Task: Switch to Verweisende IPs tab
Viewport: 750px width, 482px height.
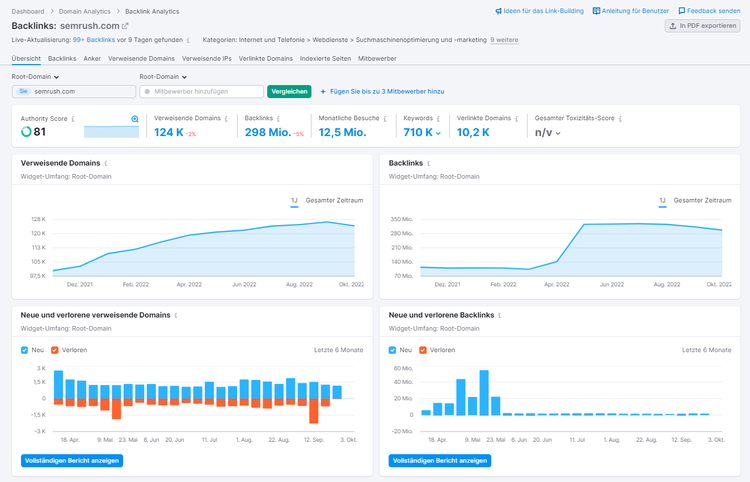Action: click(x=207, y=58)
